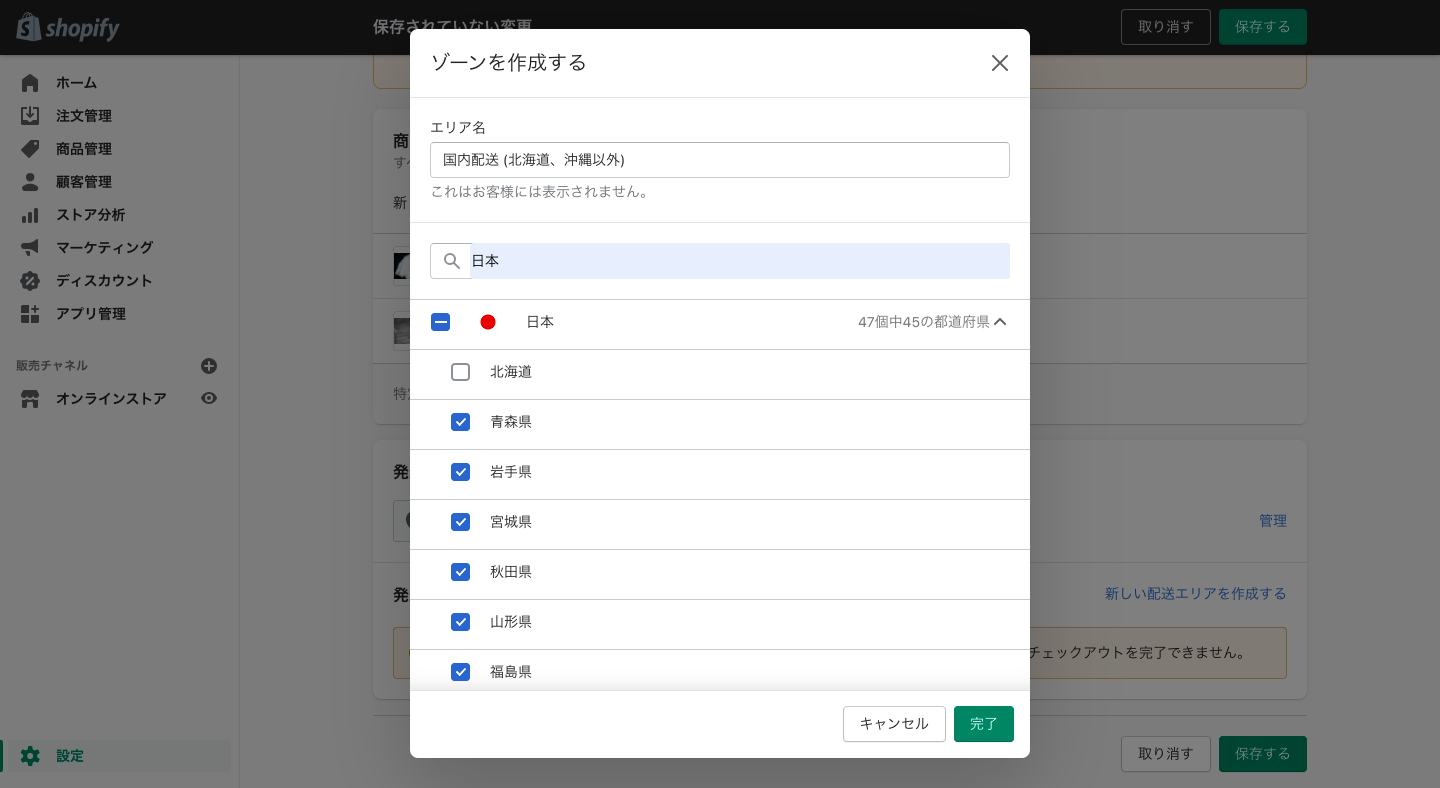Uncheck the 岩手県 checkbox
This screenshot has height=788, width=1440.
(x=460, y=472)
